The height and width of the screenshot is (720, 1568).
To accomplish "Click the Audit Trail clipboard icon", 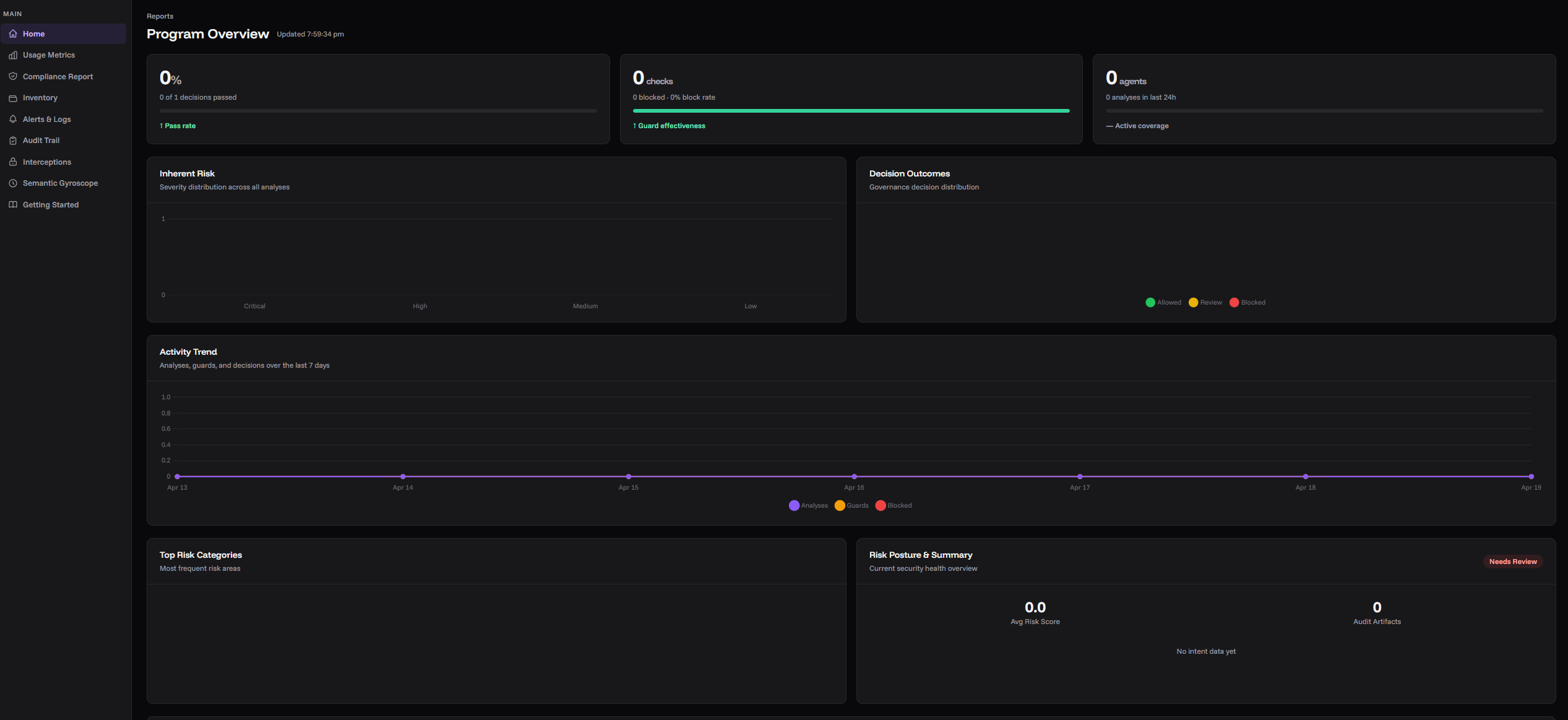I will coord(13,141).
